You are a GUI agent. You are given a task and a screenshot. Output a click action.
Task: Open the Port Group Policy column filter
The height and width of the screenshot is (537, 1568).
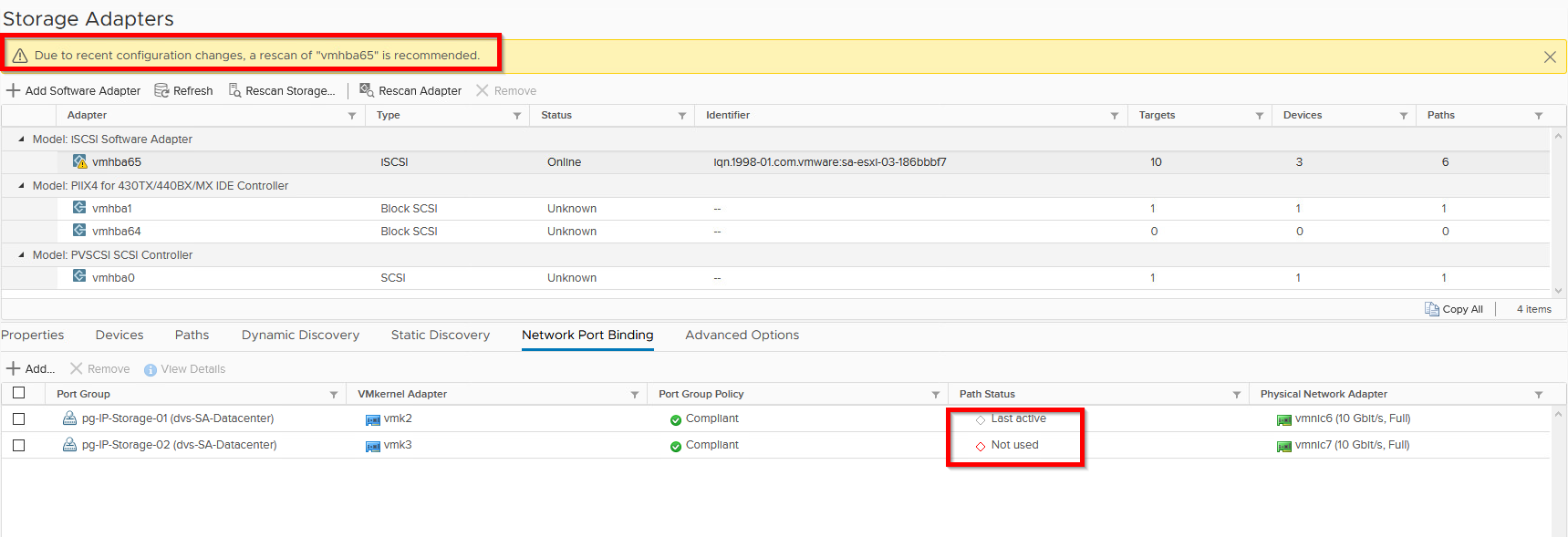936,395
